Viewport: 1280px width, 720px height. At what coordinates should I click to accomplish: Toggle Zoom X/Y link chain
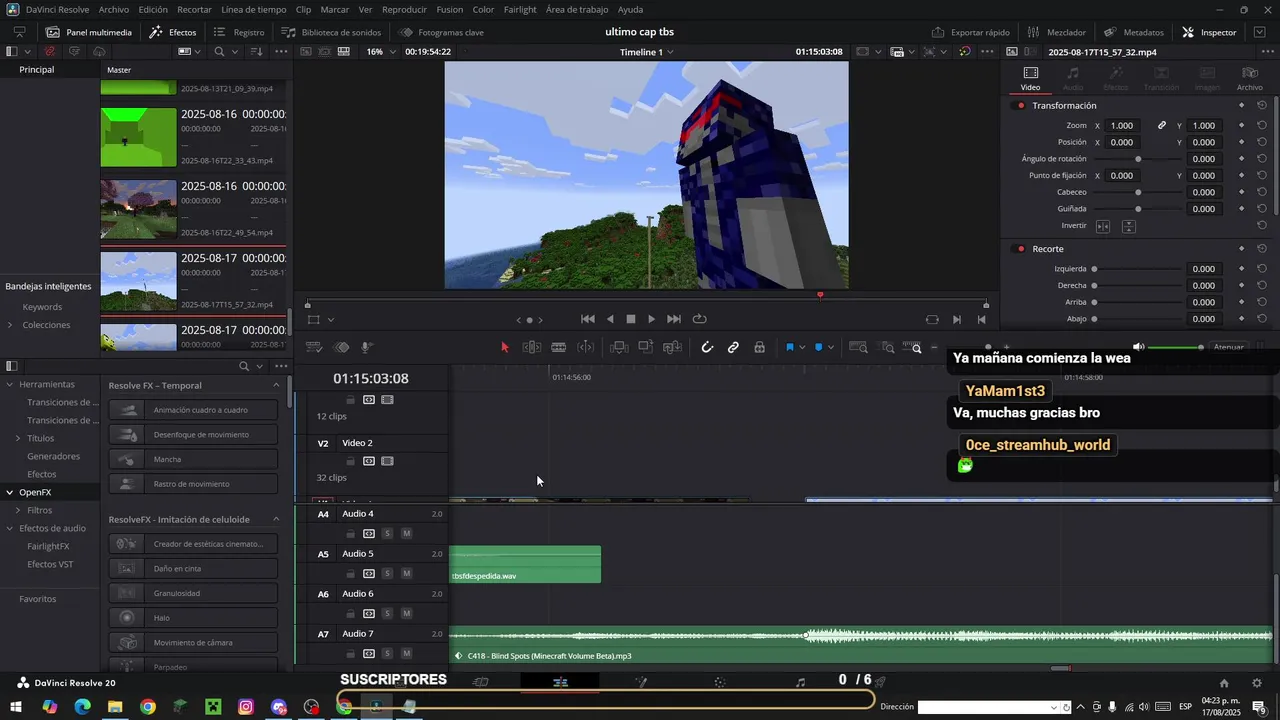(x=1162, y=126)
